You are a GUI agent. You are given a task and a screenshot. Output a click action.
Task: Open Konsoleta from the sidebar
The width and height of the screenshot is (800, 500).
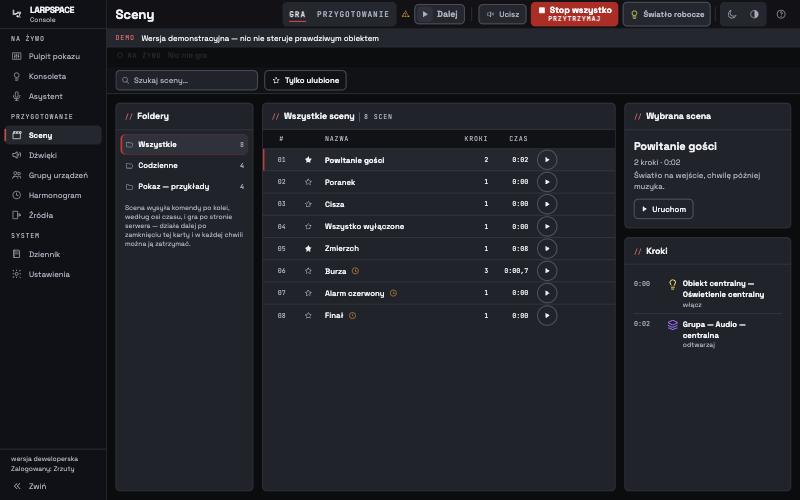[53, 76]
